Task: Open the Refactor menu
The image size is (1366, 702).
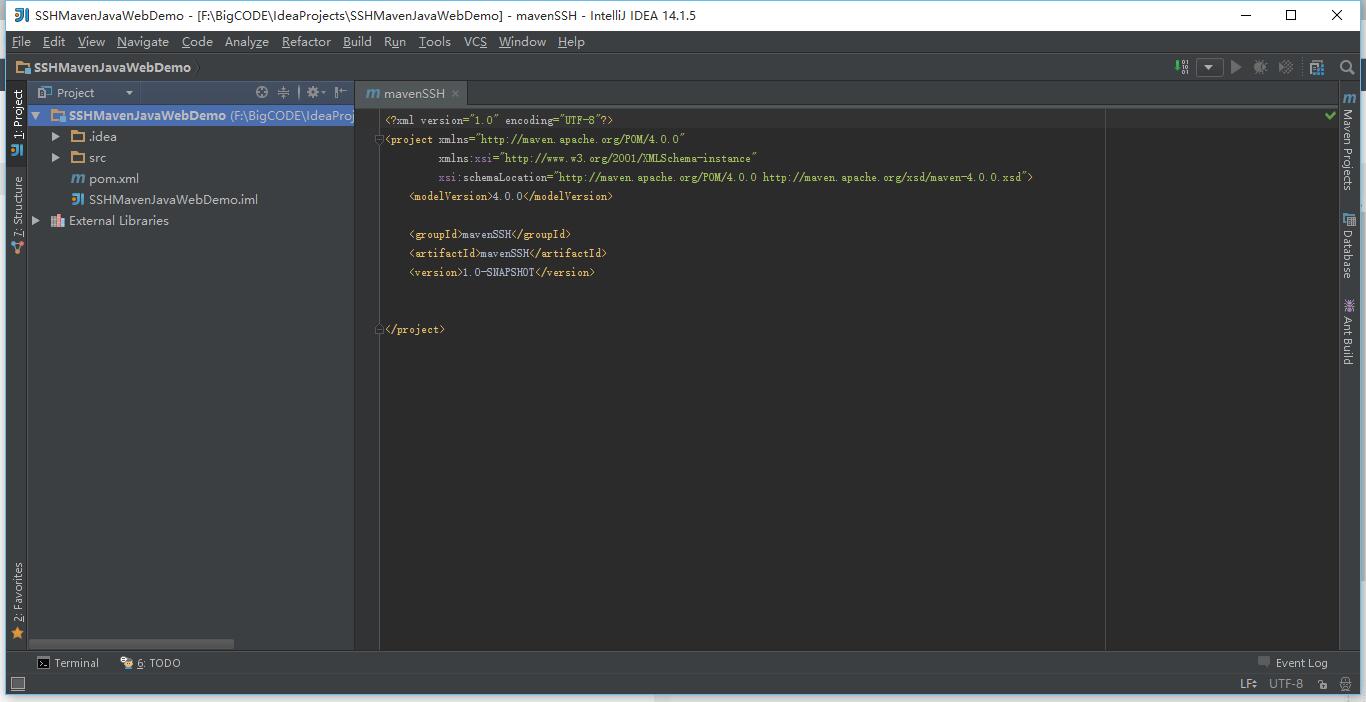Action: point(306,41)
